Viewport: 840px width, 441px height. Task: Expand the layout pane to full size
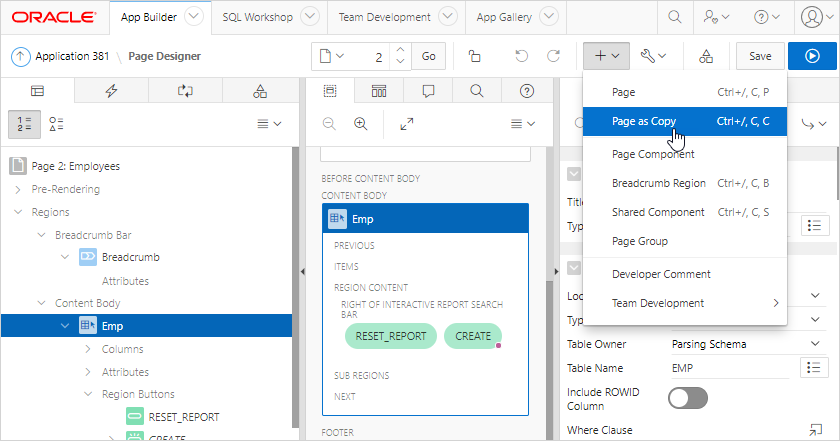(407, 124)
